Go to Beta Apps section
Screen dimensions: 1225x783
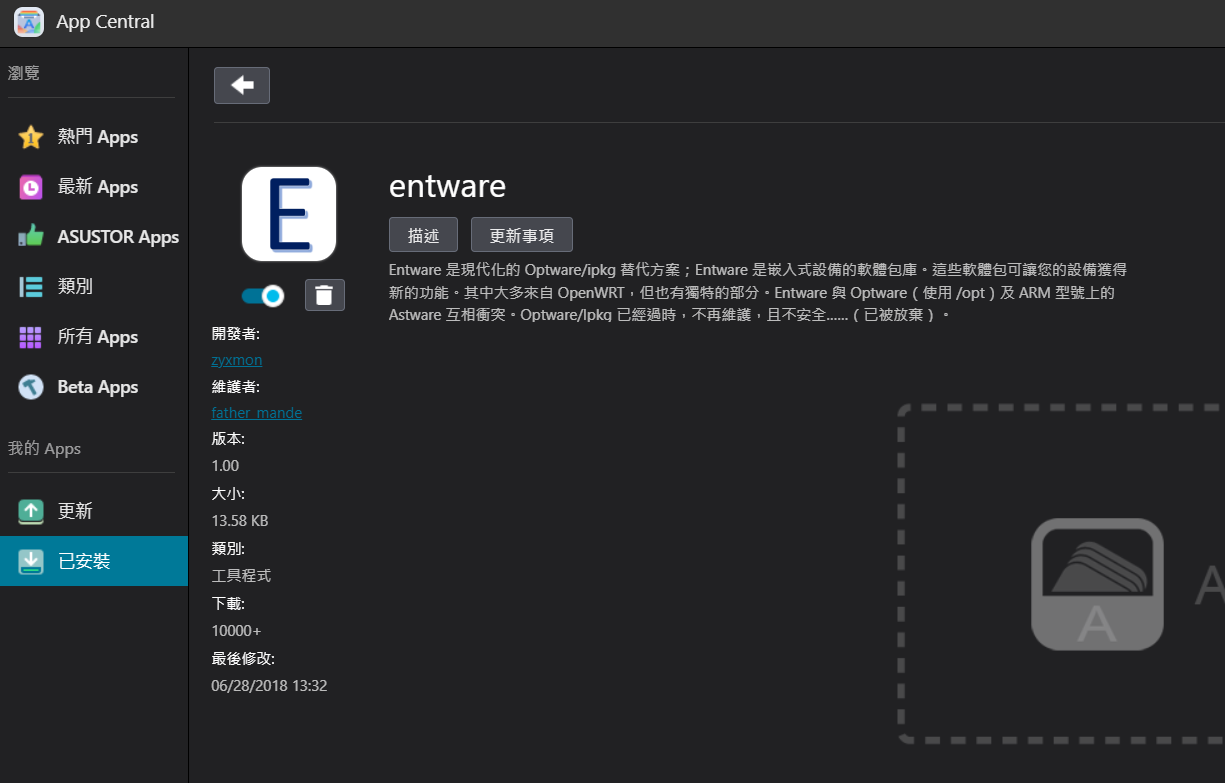pyautogui.click(x=97, y=387)
